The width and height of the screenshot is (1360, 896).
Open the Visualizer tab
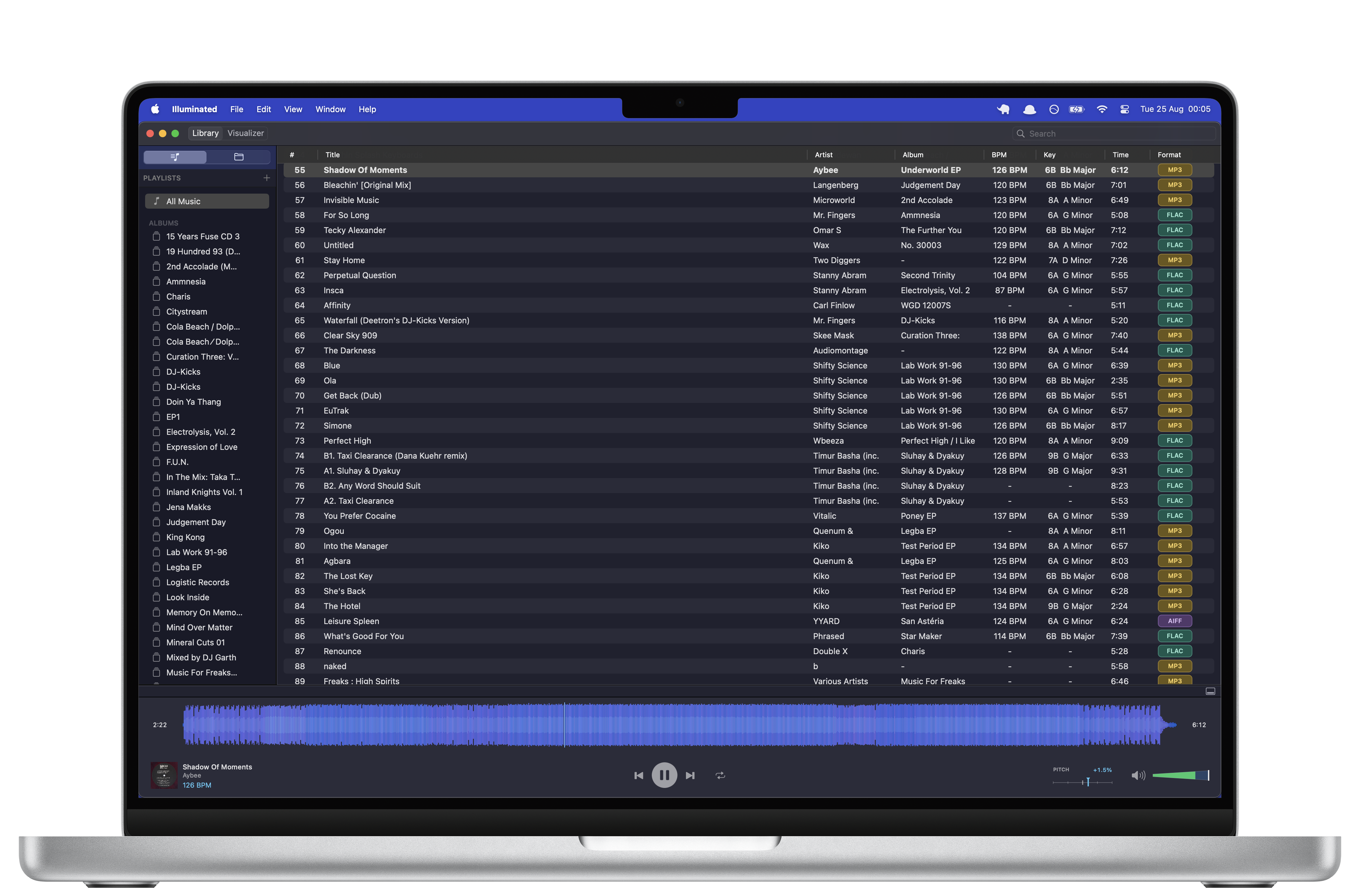(x=246, y=133)
